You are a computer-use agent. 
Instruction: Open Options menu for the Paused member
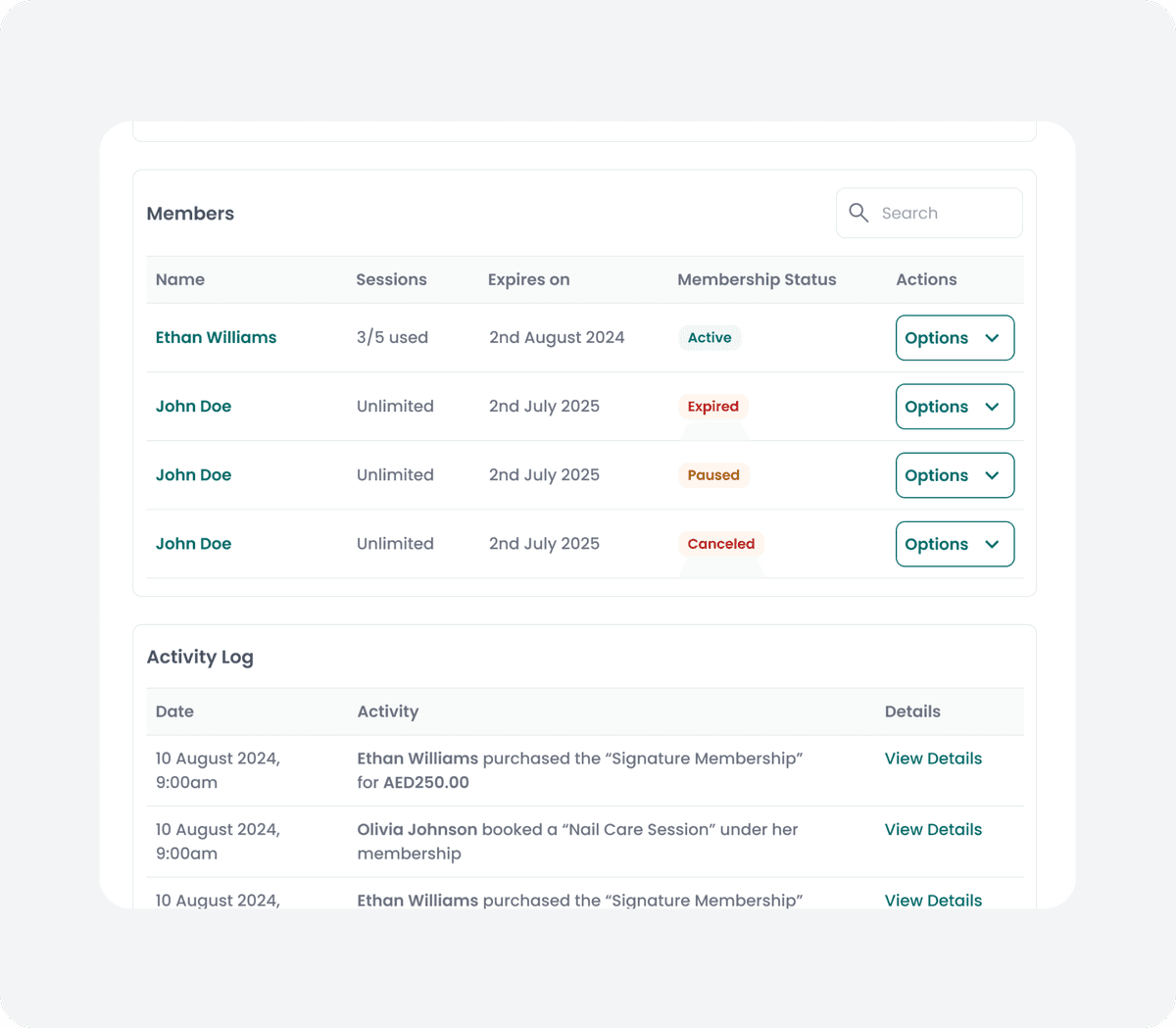point(954,475)
